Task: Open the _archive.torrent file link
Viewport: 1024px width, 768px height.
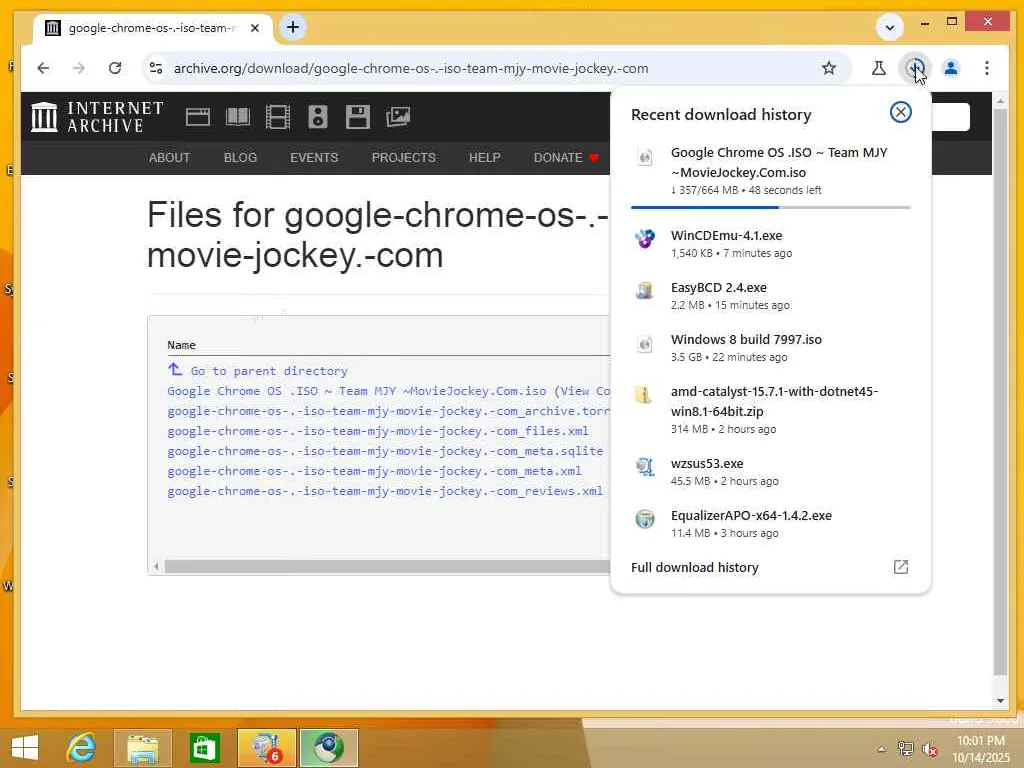Action: click(x=389, y=411)
